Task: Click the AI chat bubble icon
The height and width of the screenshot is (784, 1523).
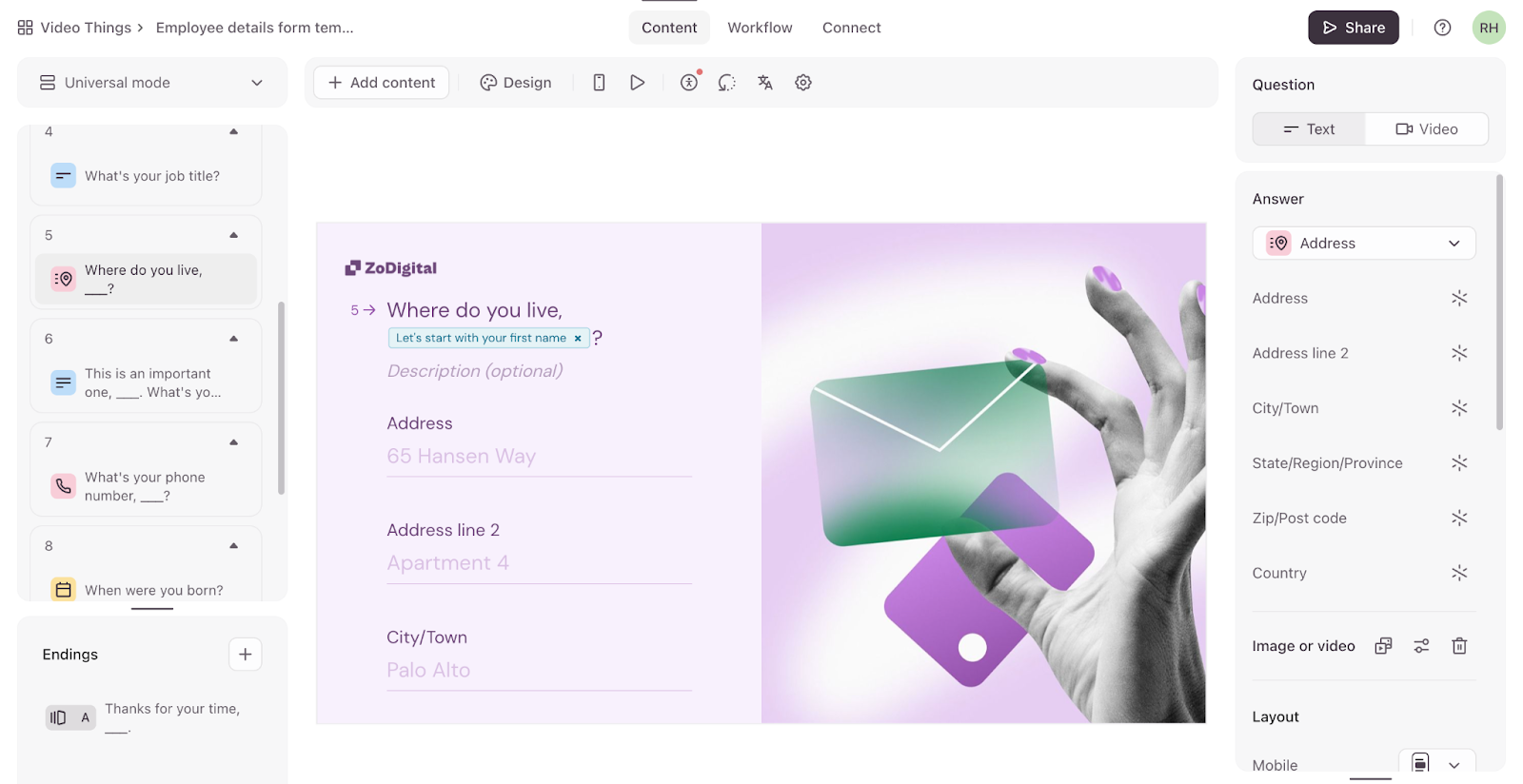Action: click(727, 83)
